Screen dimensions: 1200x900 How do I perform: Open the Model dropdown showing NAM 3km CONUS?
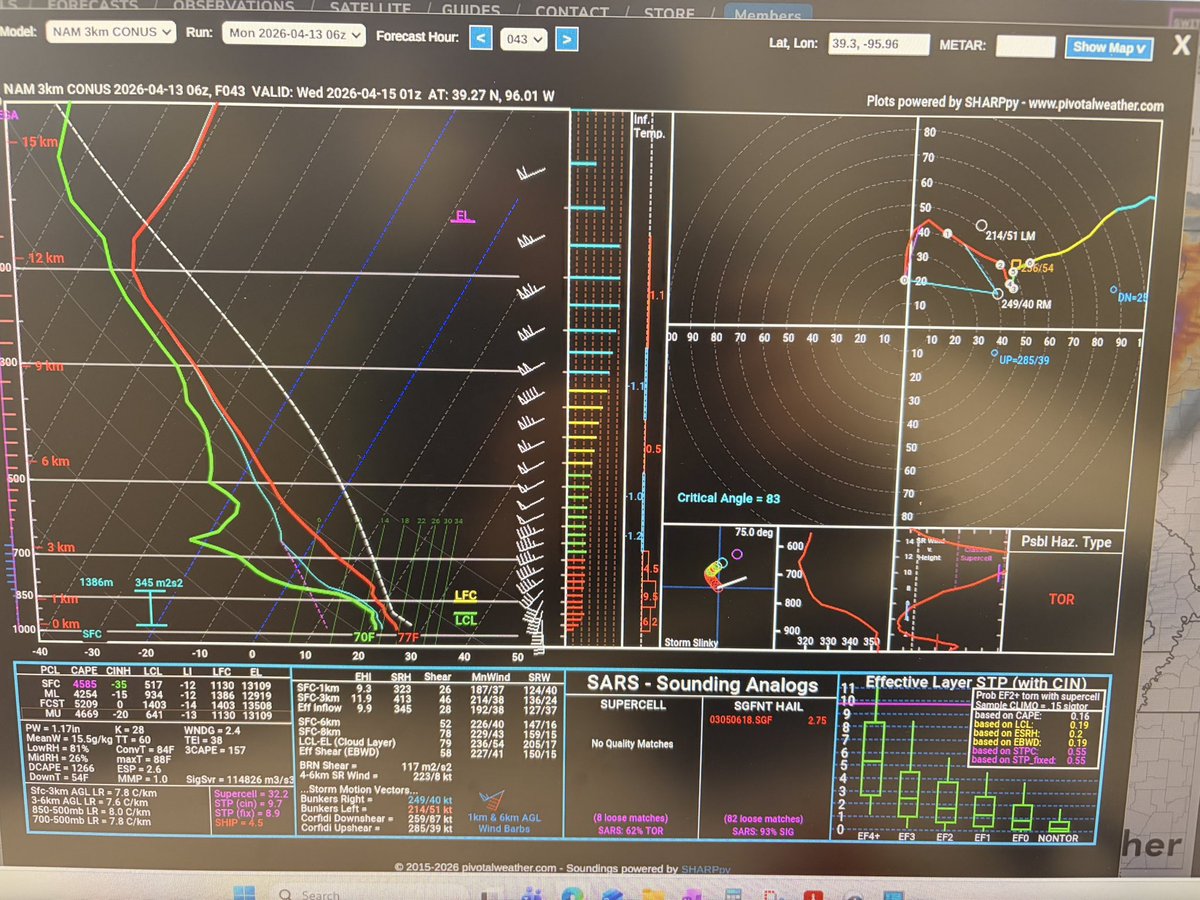click(111, 33)
